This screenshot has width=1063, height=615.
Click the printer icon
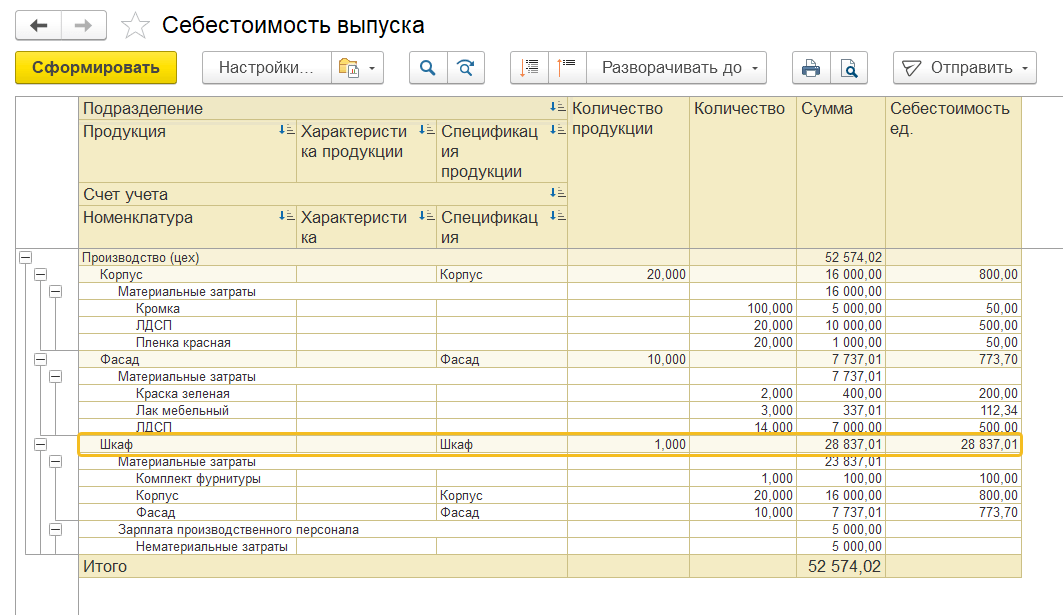811,68
